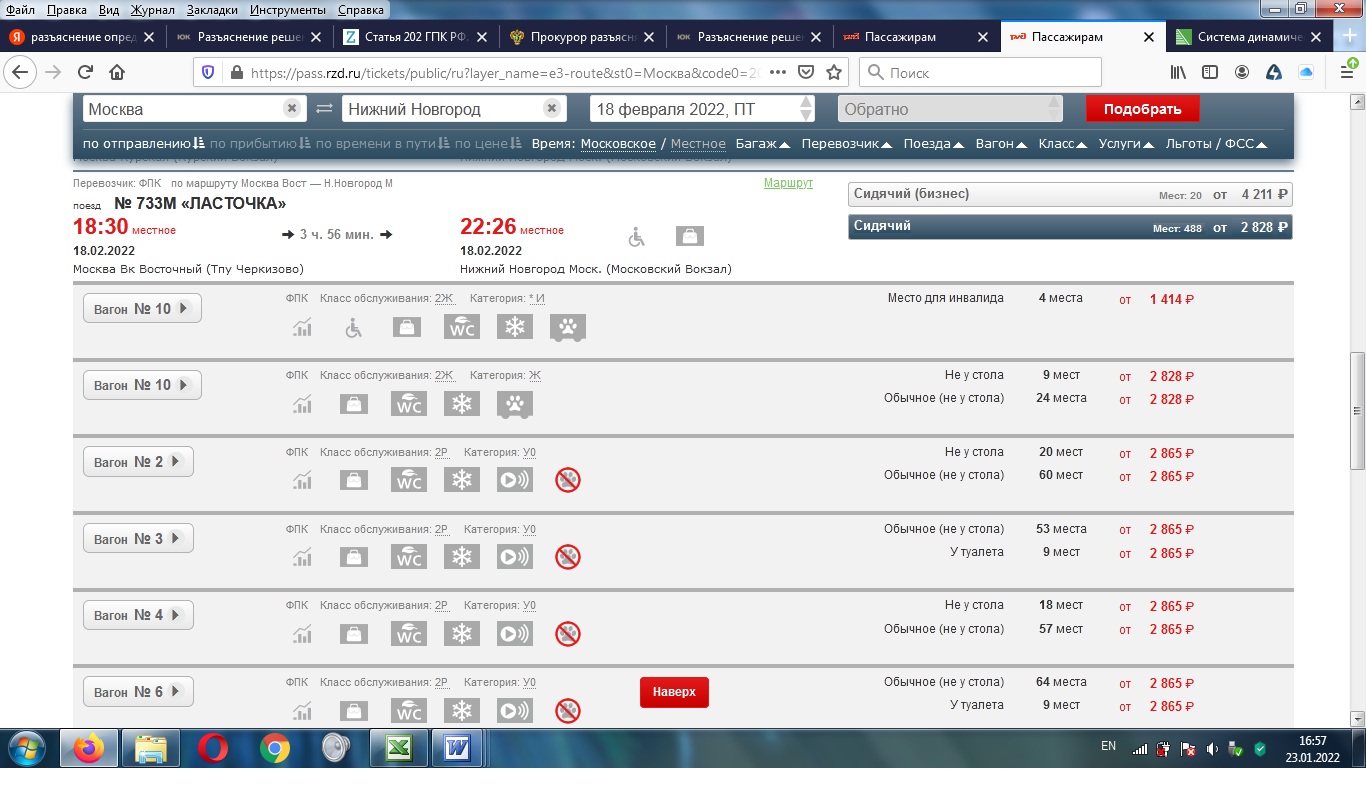Click the audio icon in Вагон № 3 row
The height and width of the screenshot is (800, 1366).
click(514, 557)
